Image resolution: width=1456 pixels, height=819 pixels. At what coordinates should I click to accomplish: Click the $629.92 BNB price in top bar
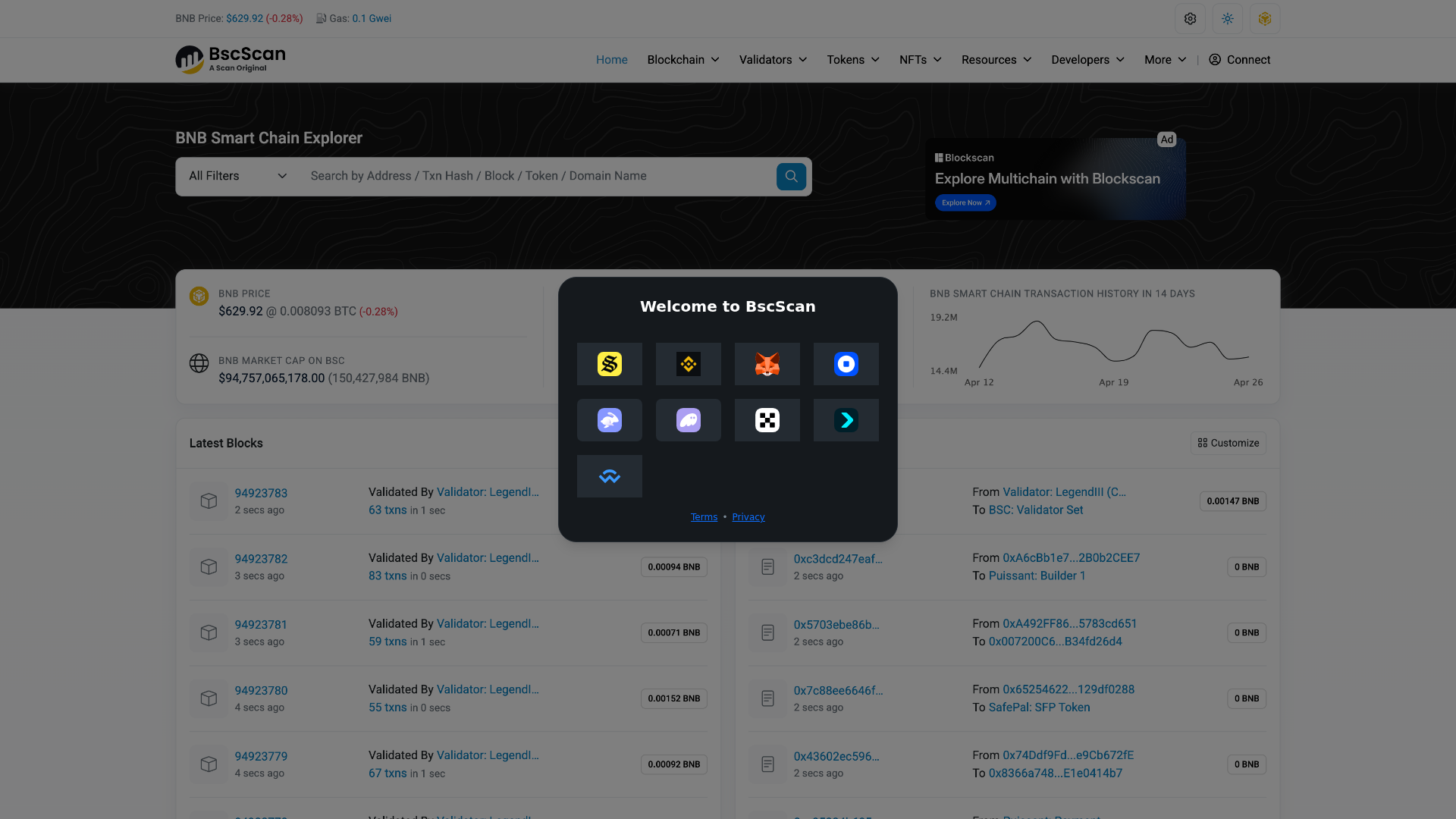click(x=244, y=18)
